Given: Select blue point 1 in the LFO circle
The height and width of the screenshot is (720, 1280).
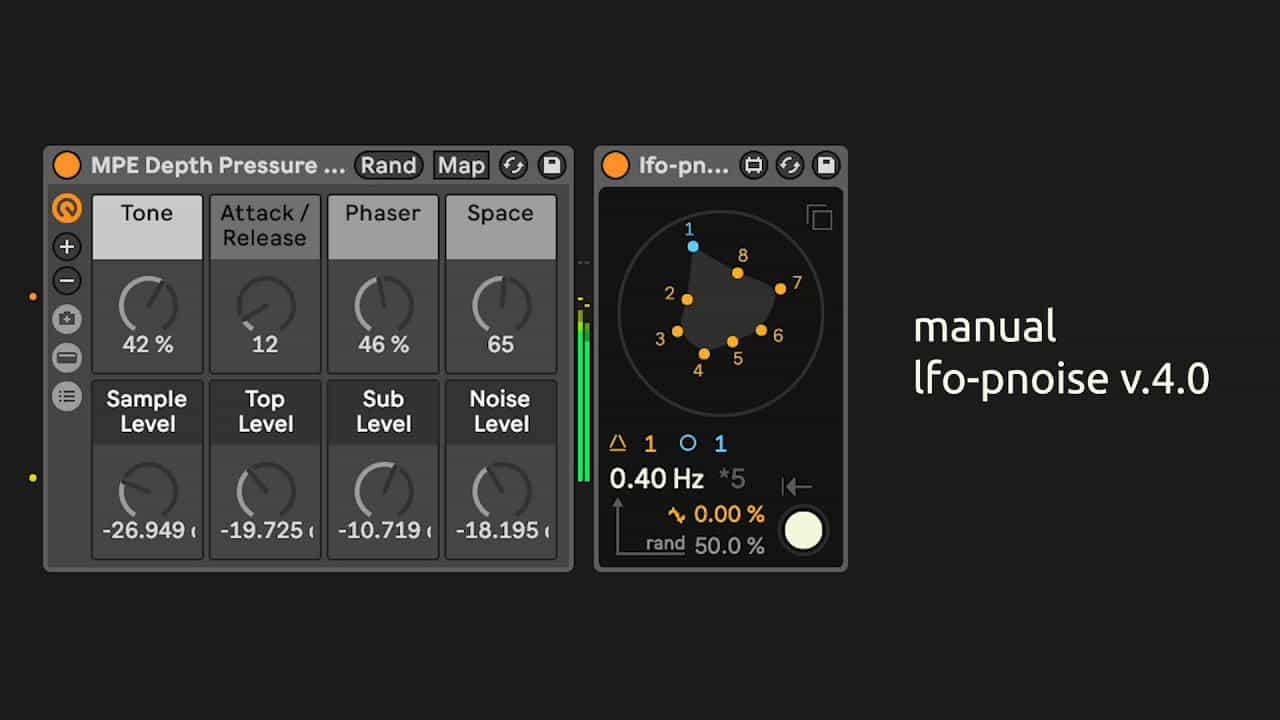Looking at the screenshot, I should [x=693, y=246].
